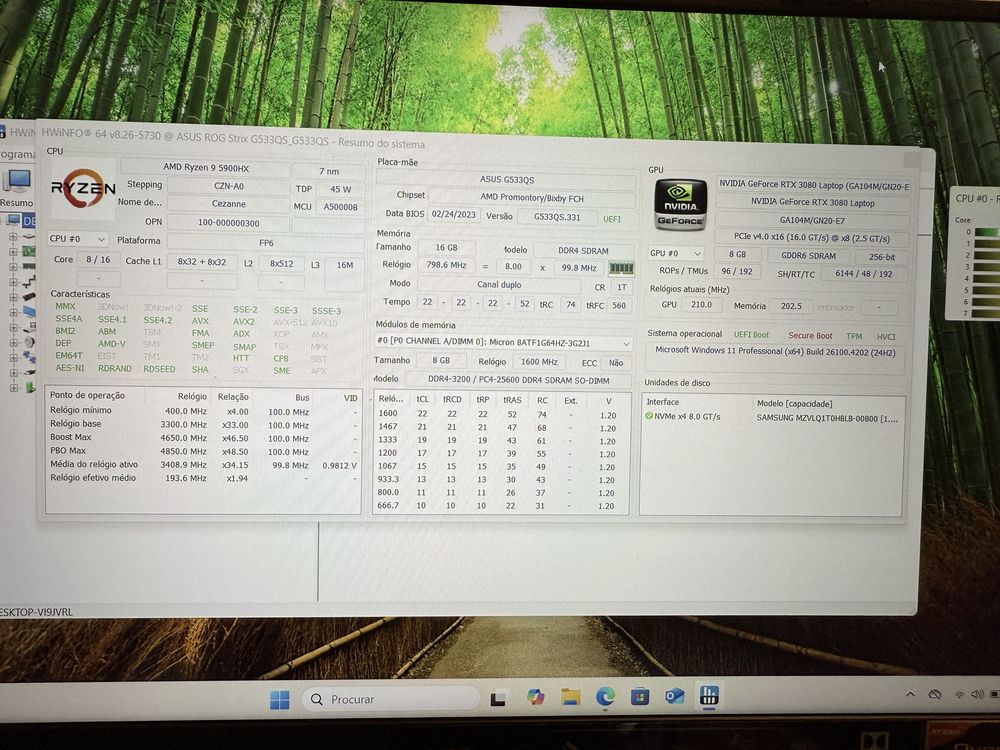Expand the tree node with the green battery icon

13,388
